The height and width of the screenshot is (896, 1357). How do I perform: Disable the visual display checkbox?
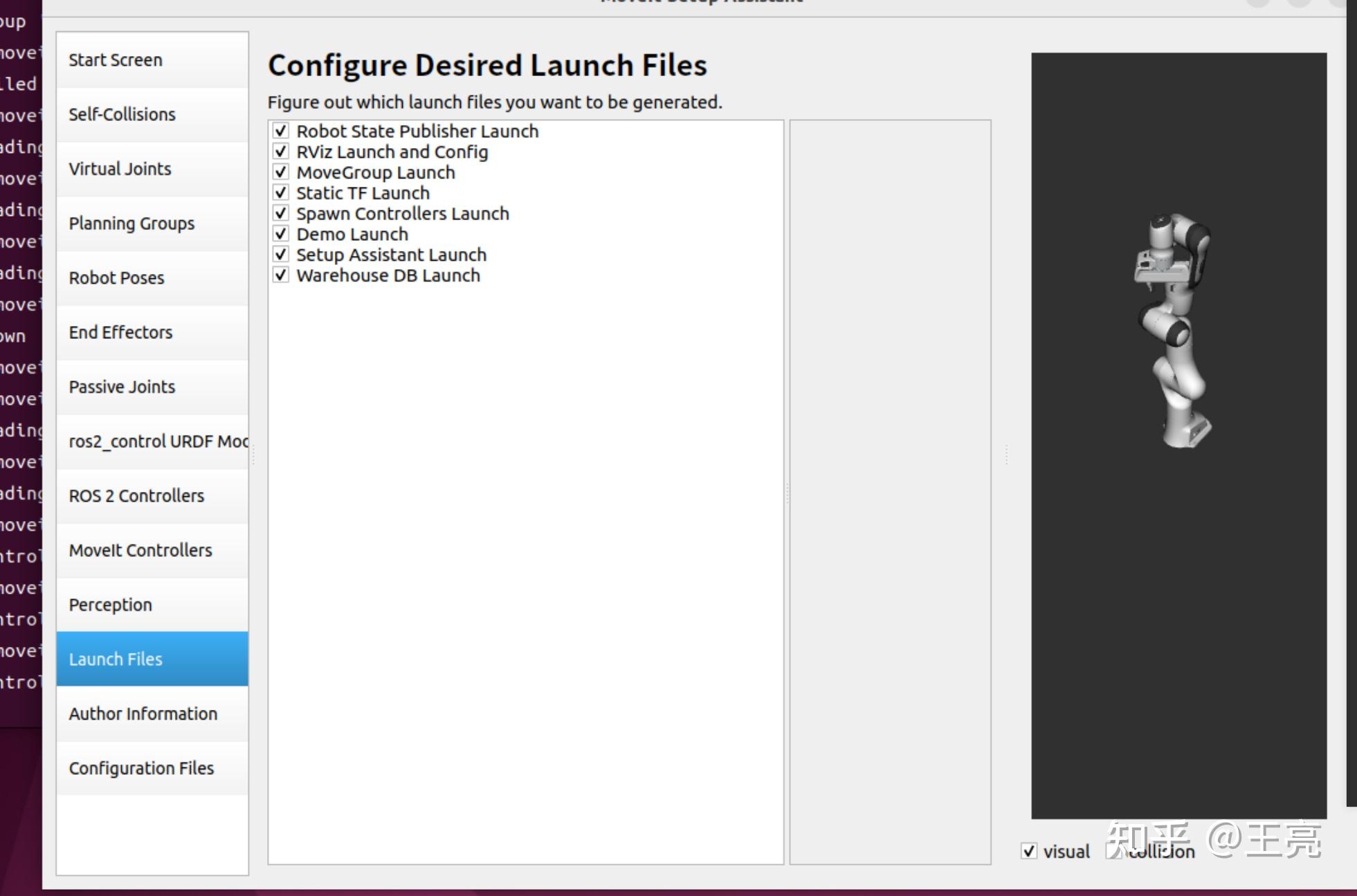[x=1029, y=851]
